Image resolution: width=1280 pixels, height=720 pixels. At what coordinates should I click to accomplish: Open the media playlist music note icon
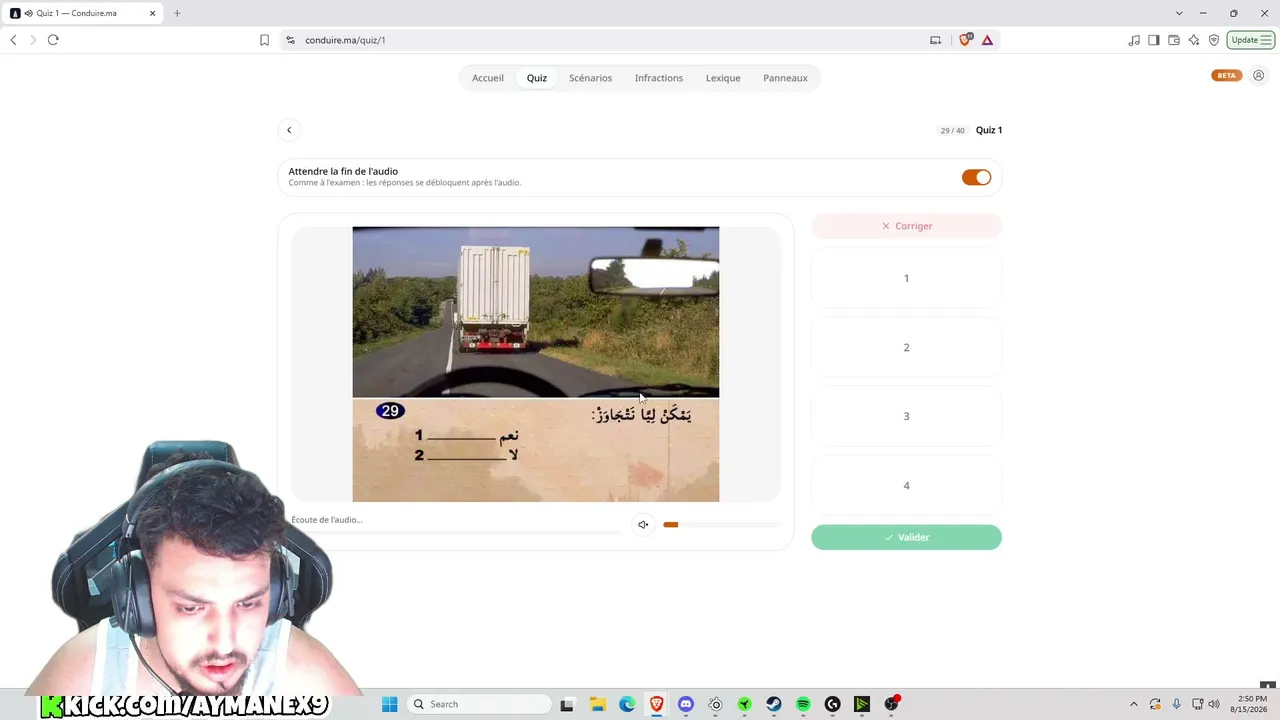click(1133, 40)
